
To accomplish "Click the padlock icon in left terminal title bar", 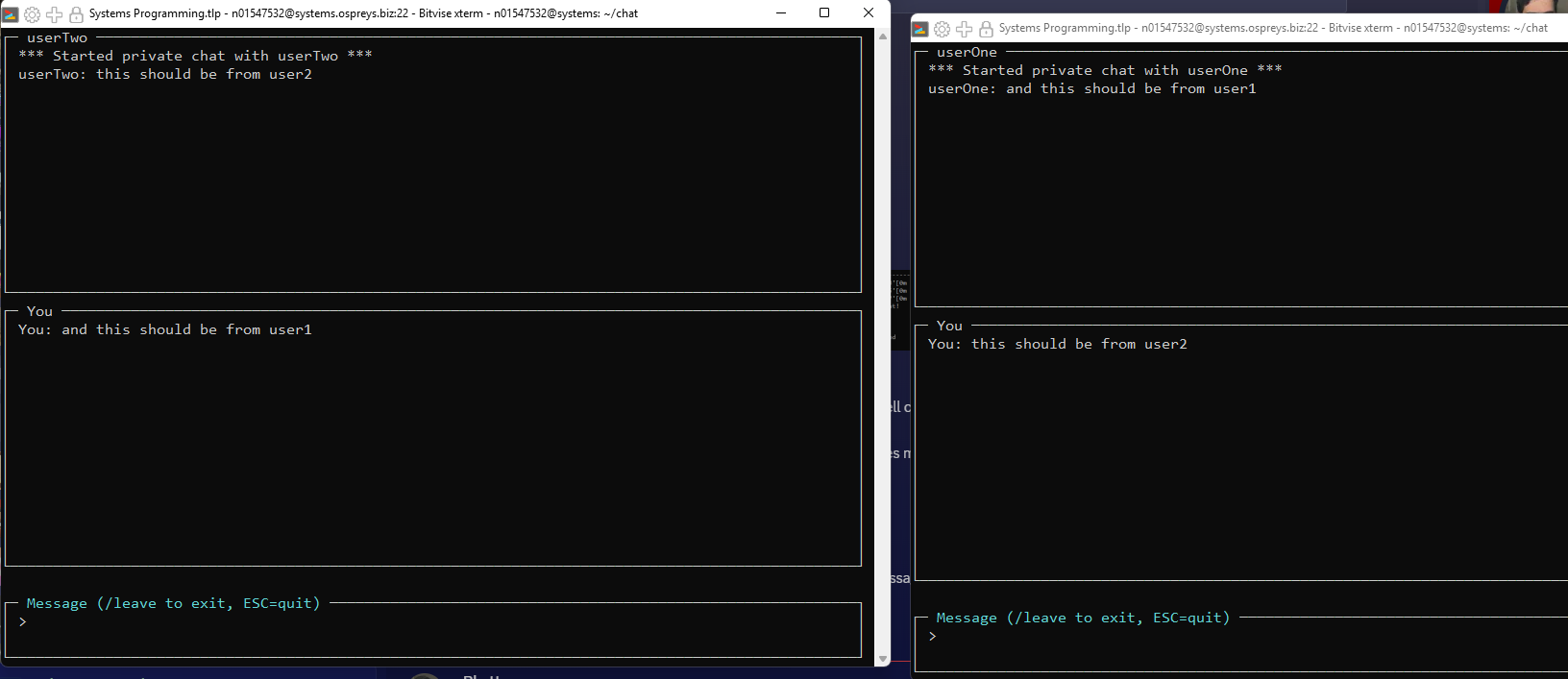I will coord(76,14).
